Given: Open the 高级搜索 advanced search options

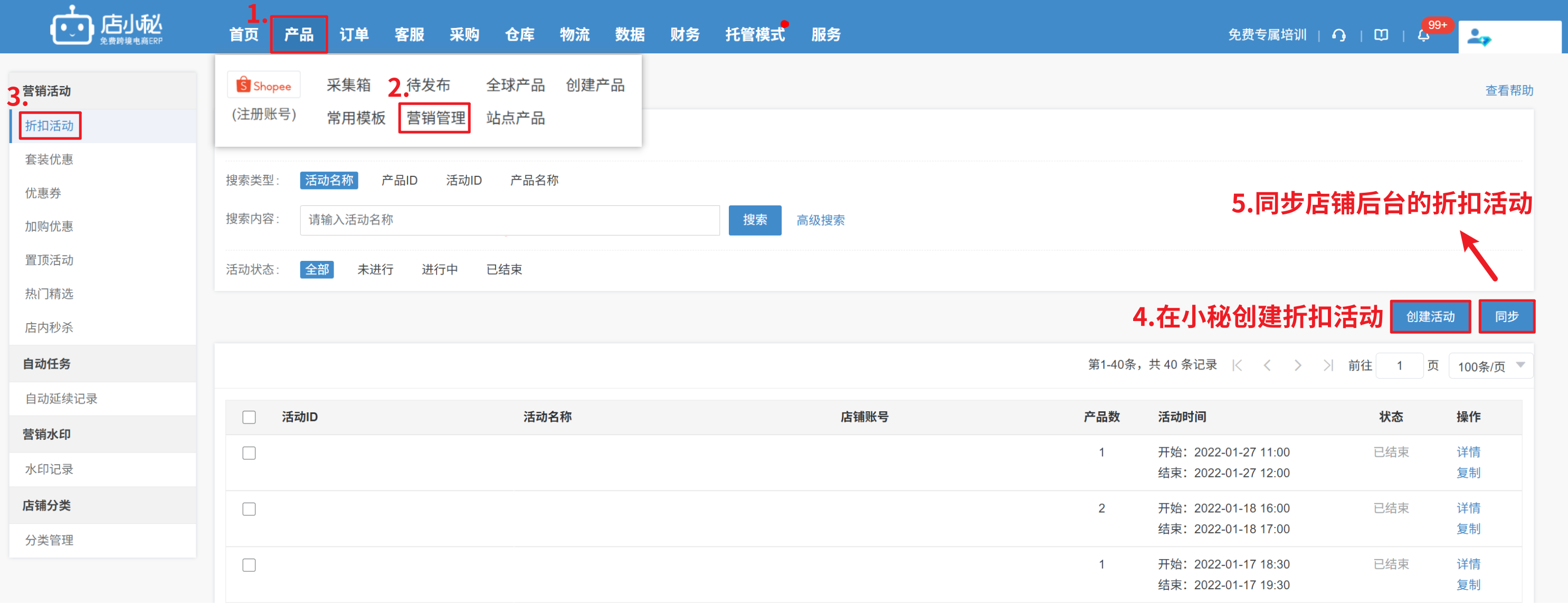Looking at the screenshot, I should coord(820,221).
